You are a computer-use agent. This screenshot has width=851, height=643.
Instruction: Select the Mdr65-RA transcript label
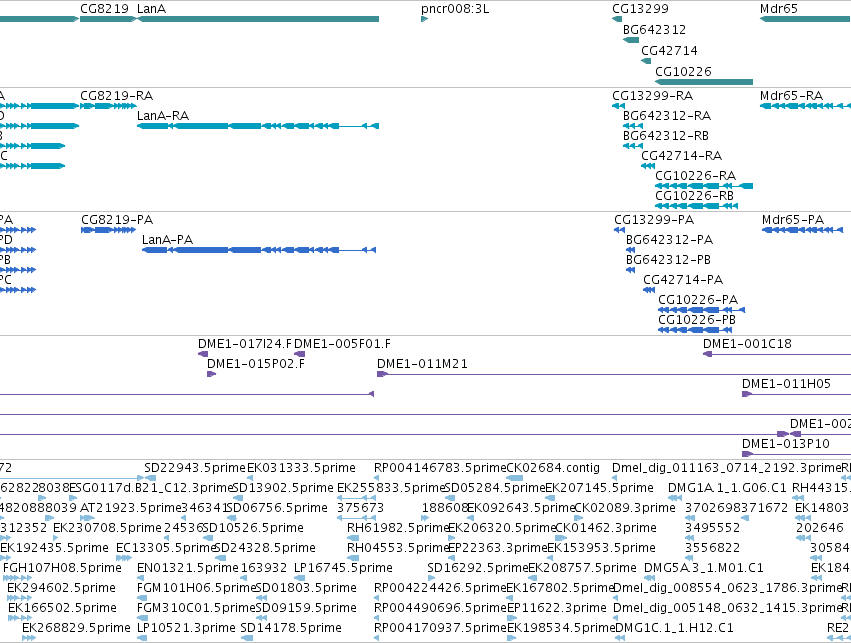(791, 96)
